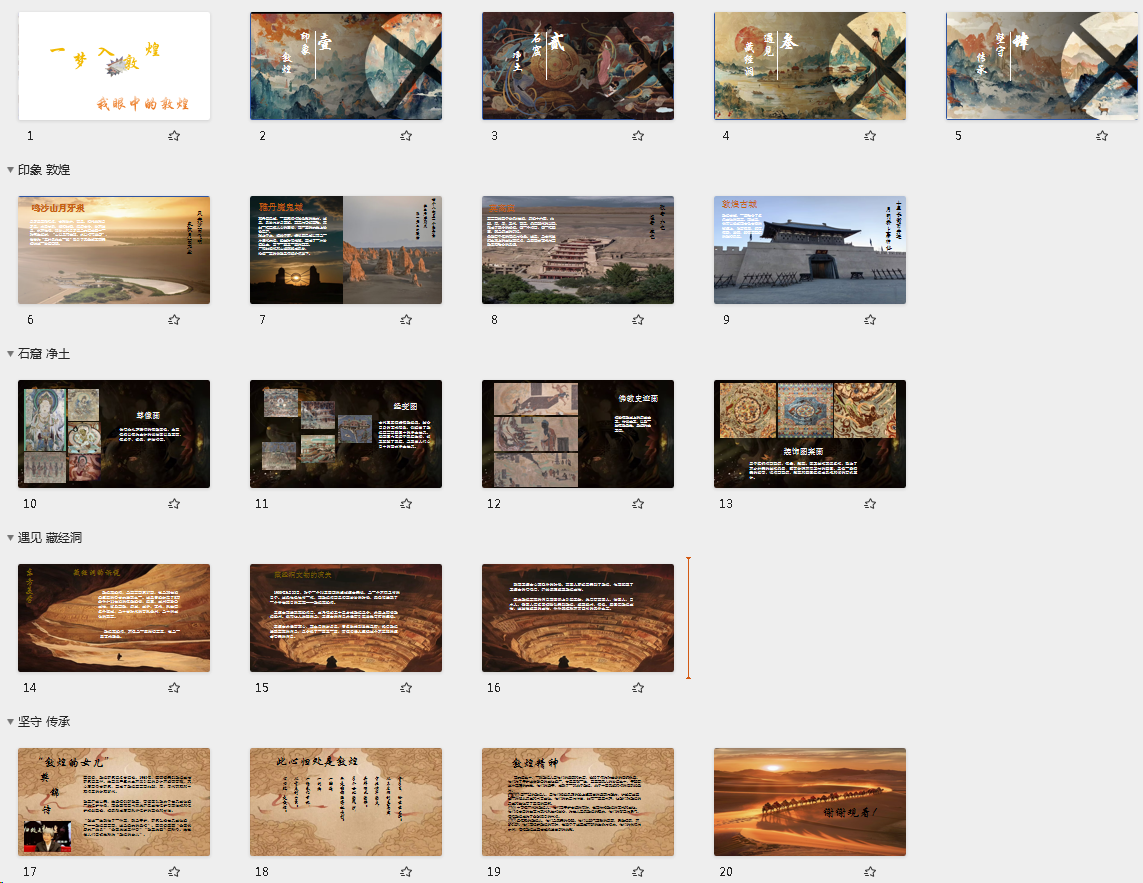
Task: Collapse the 遇见 藏经洞 section triangle
Action: [10, 537]
